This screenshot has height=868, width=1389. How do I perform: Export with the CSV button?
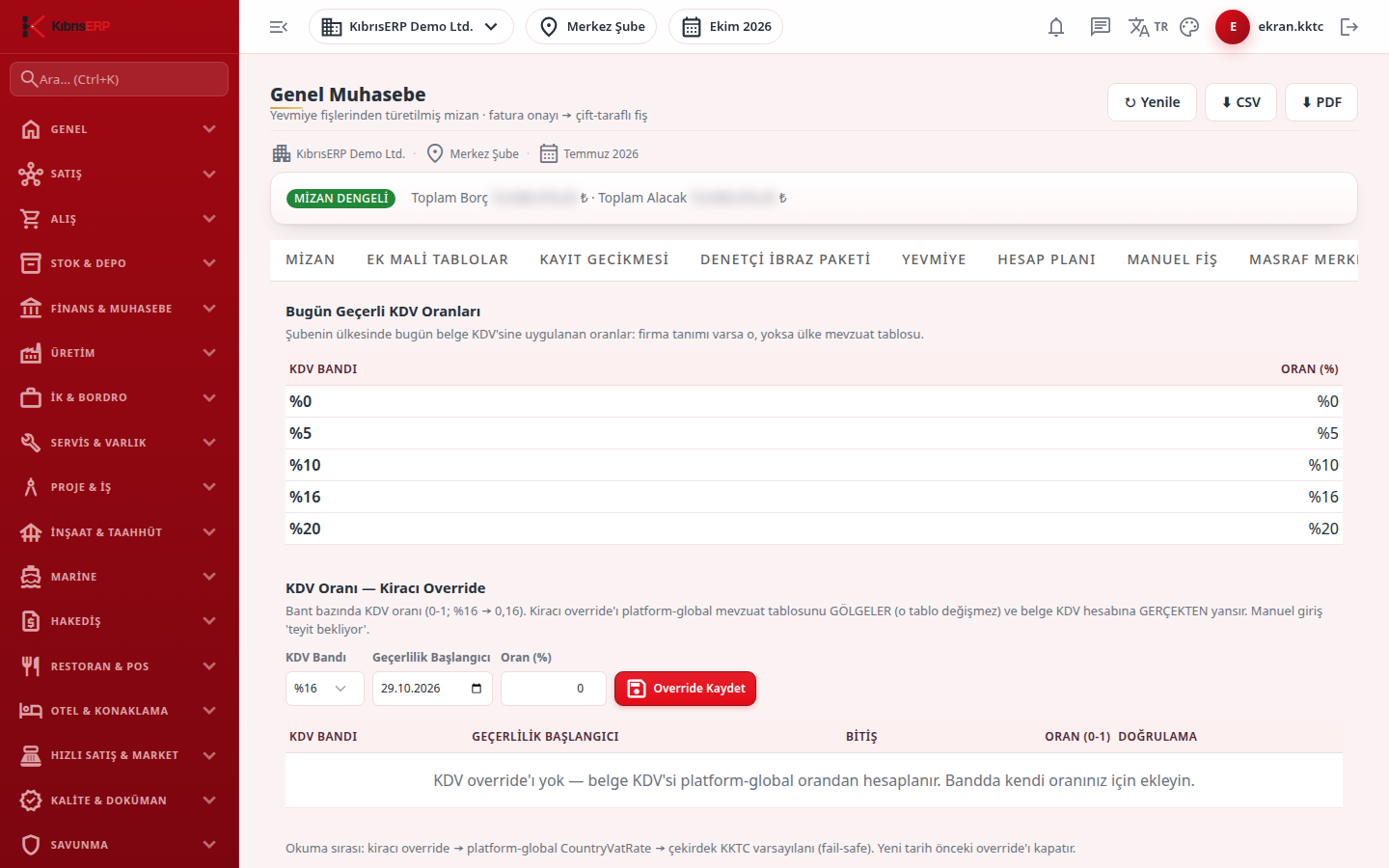tap(1240, 102)
